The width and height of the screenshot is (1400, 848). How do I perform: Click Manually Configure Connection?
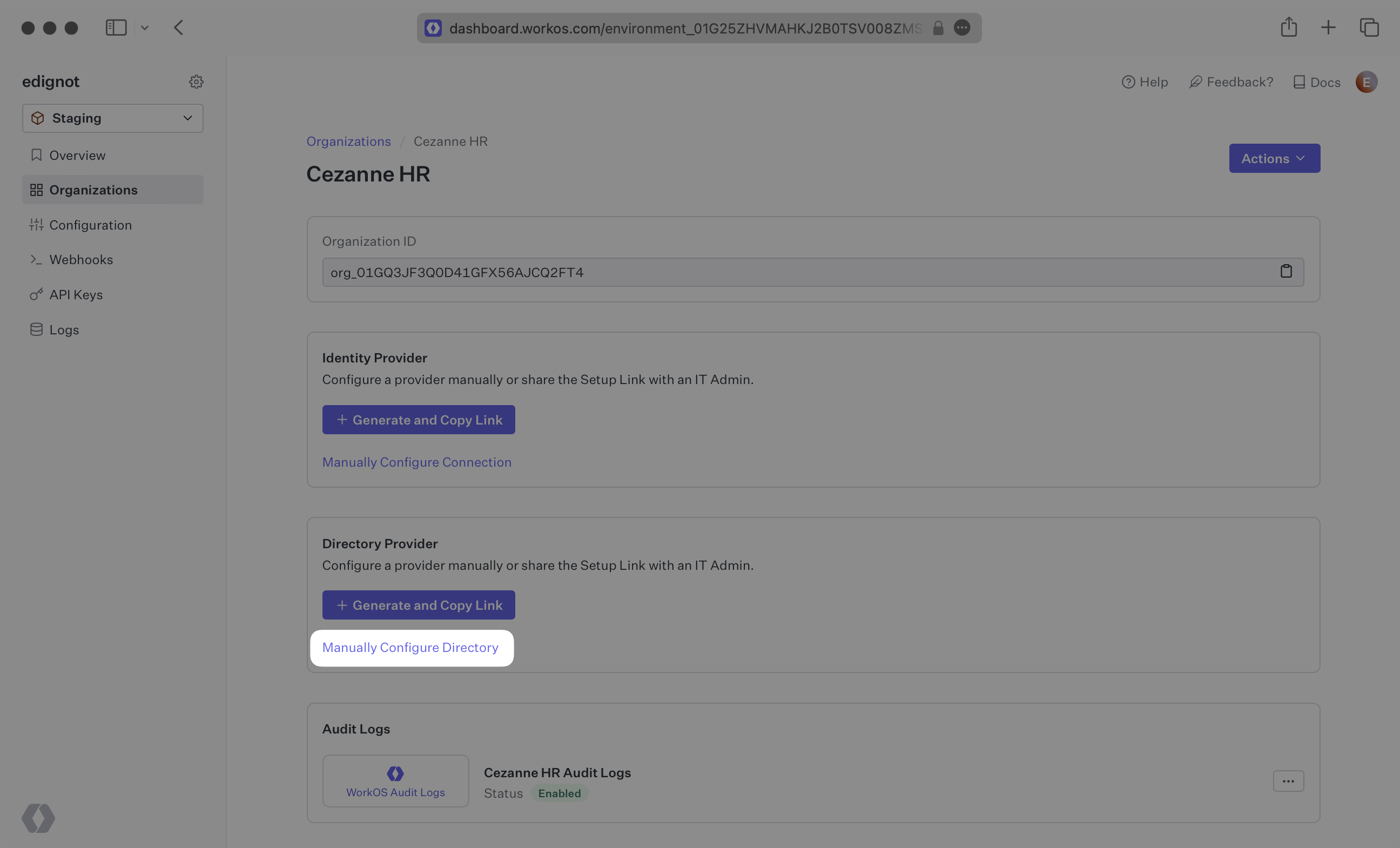coord(416,462)
